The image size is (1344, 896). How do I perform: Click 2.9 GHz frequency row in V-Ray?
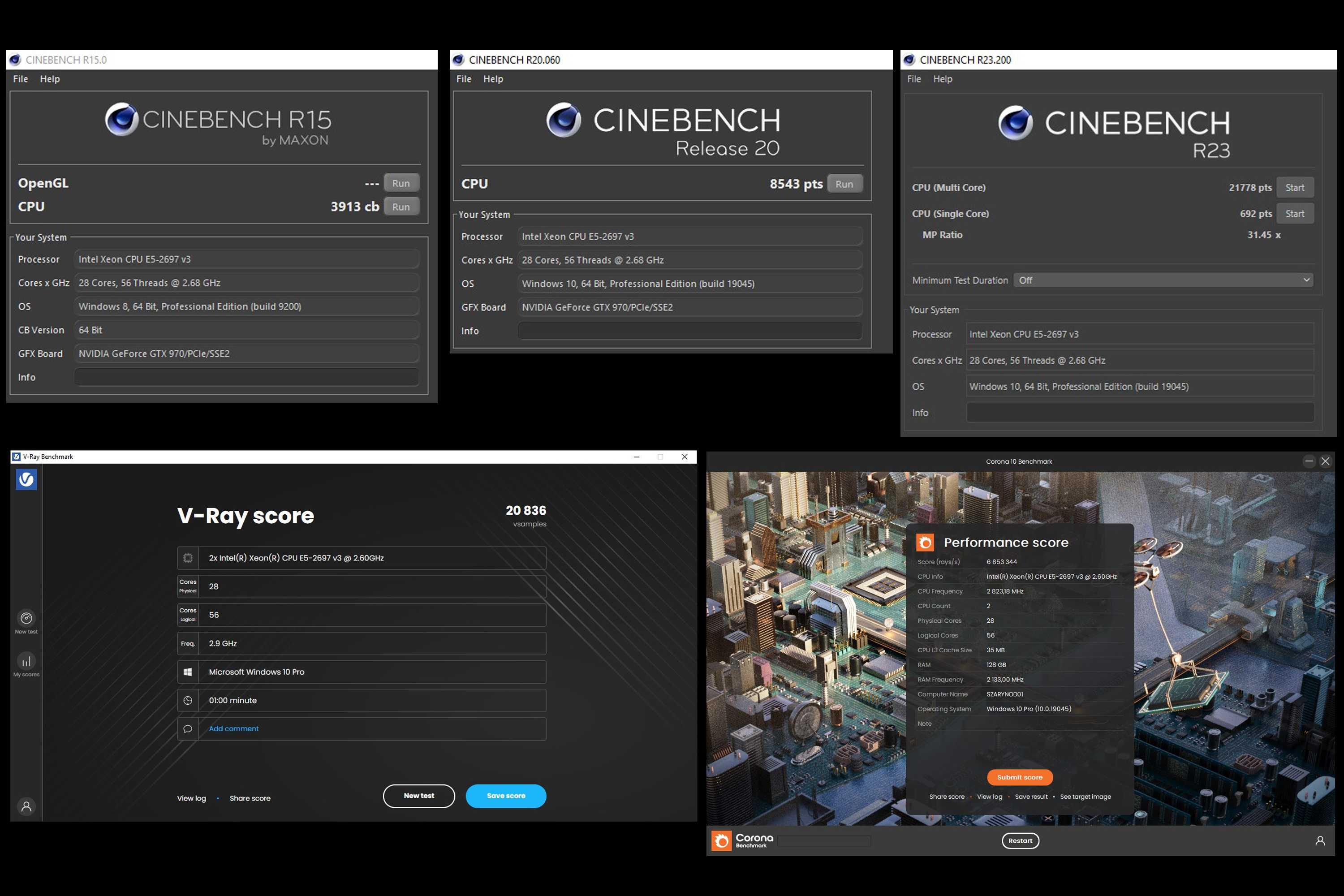[x=361, y=643]
